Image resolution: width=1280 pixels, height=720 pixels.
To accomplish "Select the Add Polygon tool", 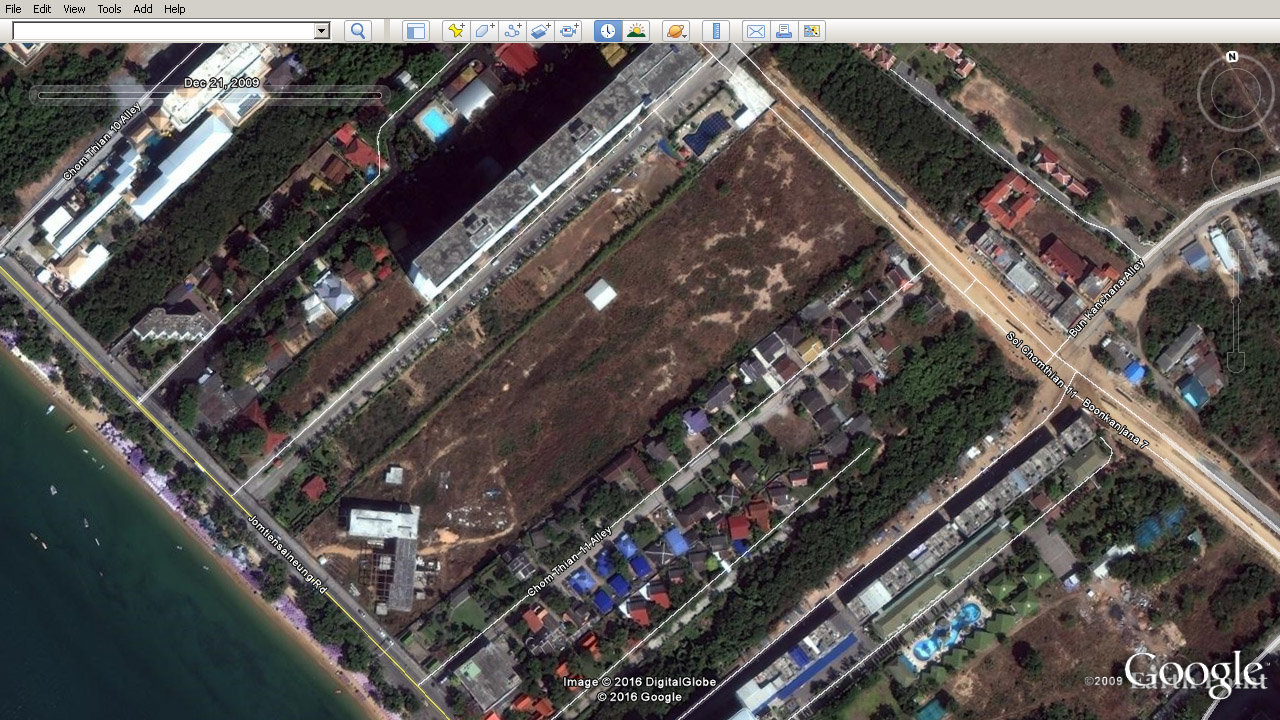I will (484, 31).
